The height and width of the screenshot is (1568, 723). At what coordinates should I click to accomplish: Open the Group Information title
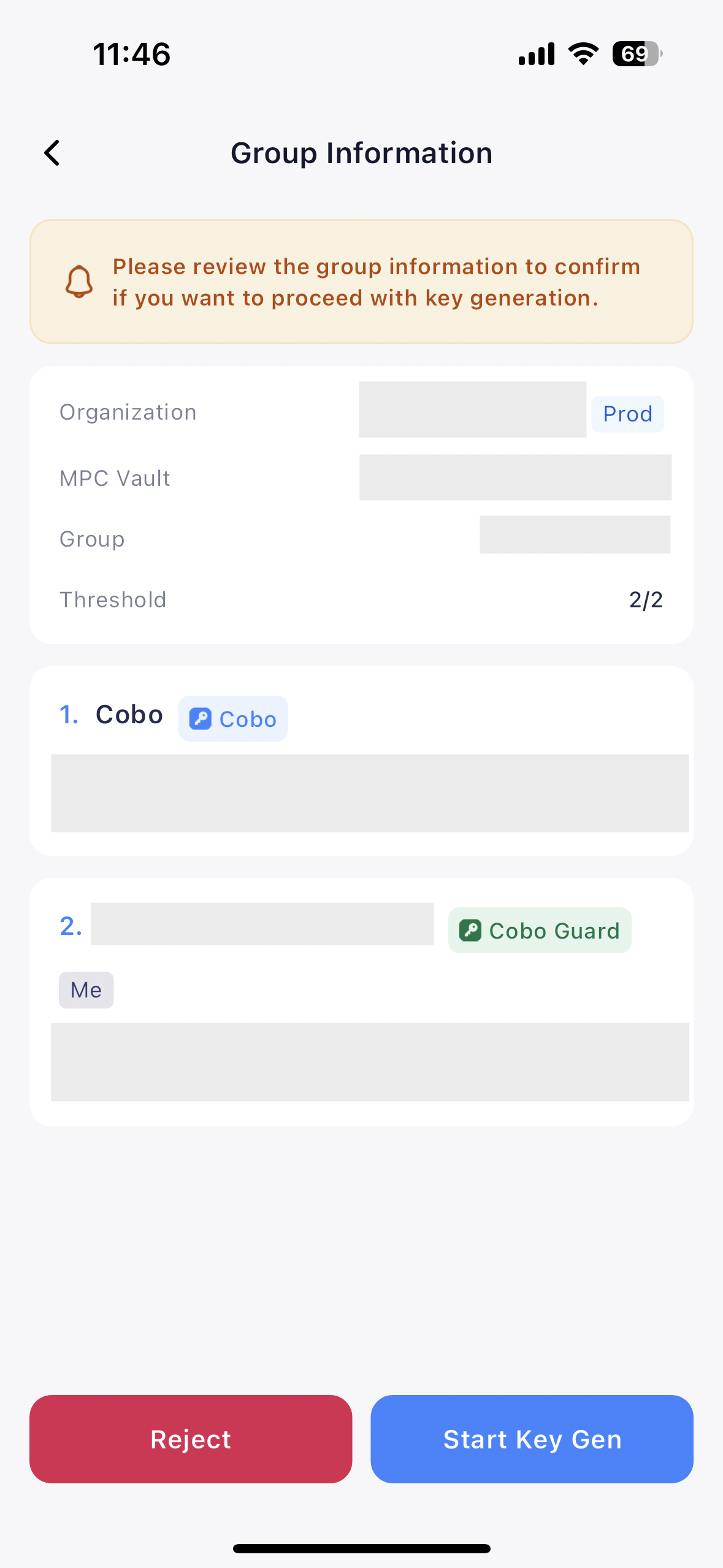[361, 152]
